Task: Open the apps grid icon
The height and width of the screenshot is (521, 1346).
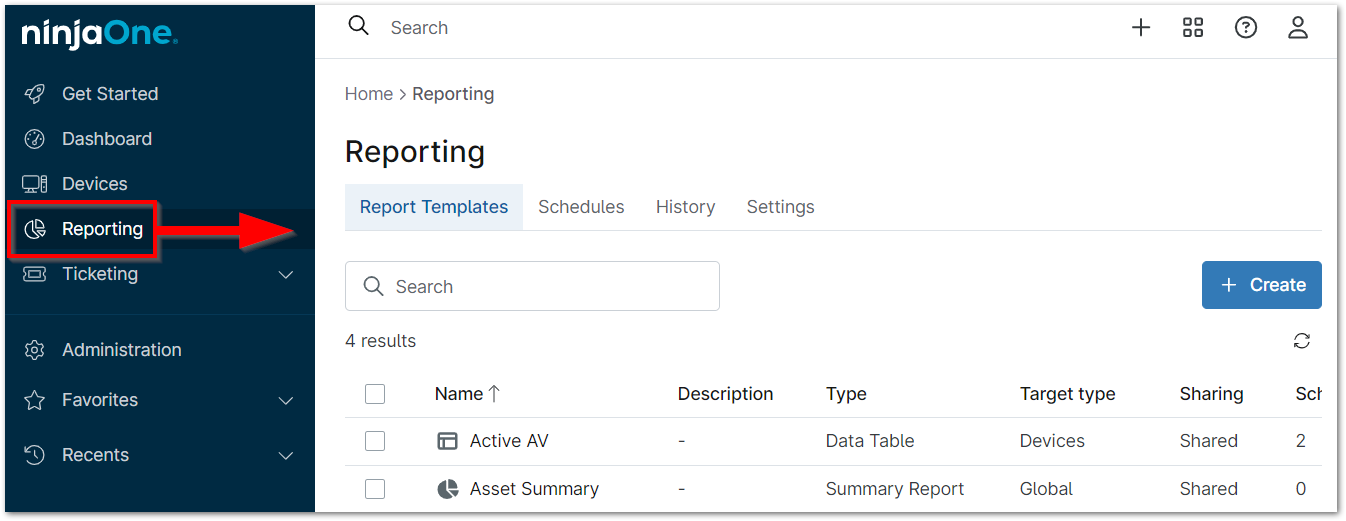Action: click(x=1193, y=28)
